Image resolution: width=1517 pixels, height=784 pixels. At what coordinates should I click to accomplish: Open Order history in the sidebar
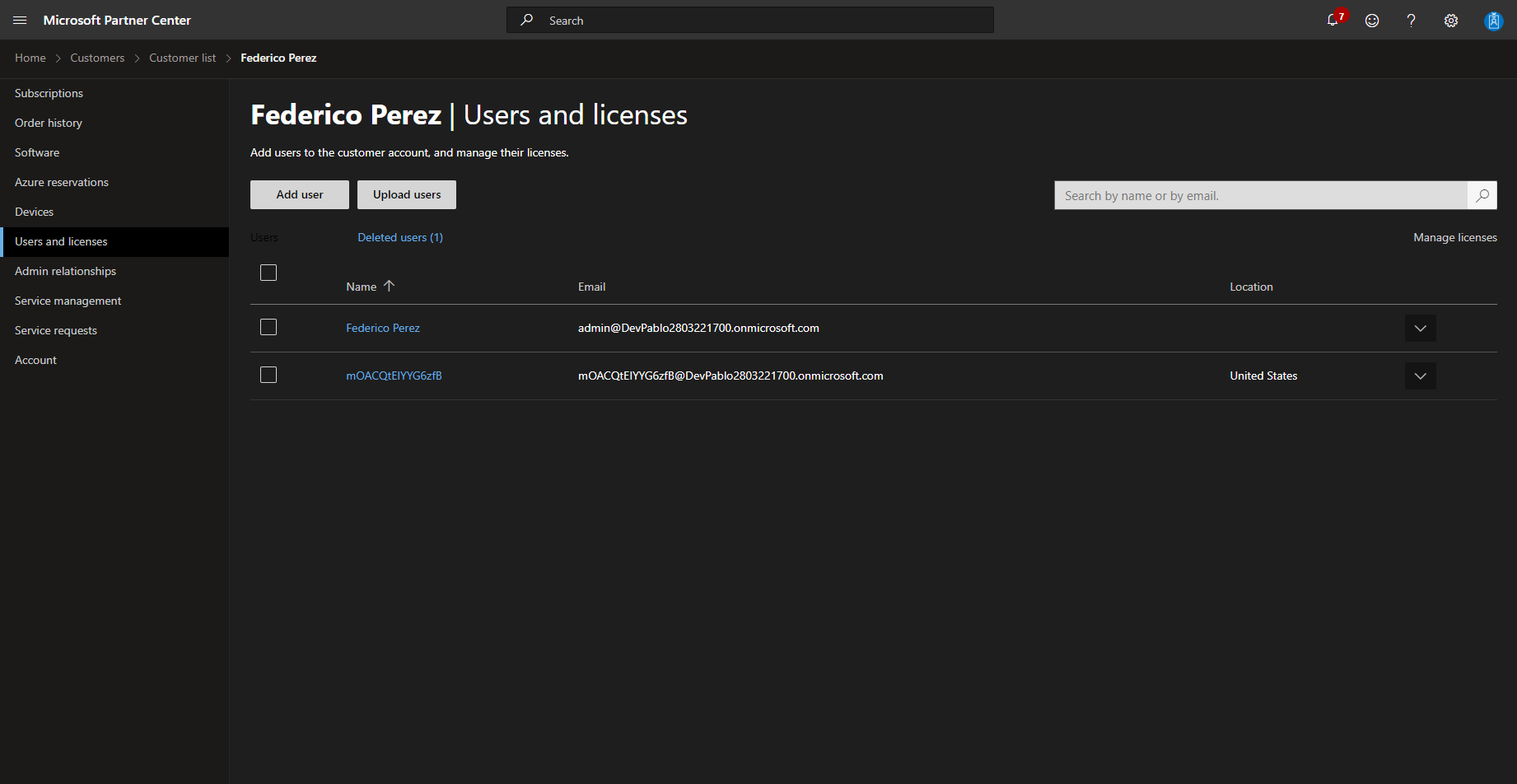point(114,123)
